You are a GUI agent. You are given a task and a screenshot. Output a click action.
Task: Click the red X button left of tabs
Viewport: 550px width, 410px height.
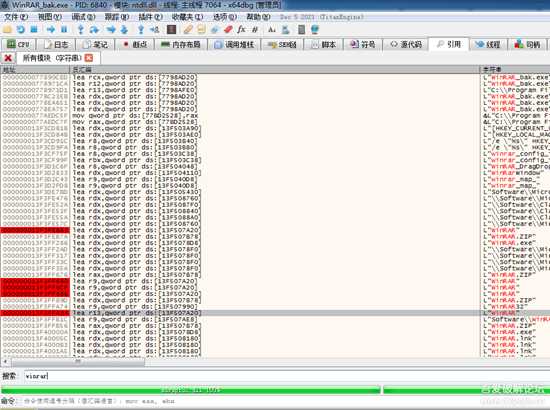8,58
